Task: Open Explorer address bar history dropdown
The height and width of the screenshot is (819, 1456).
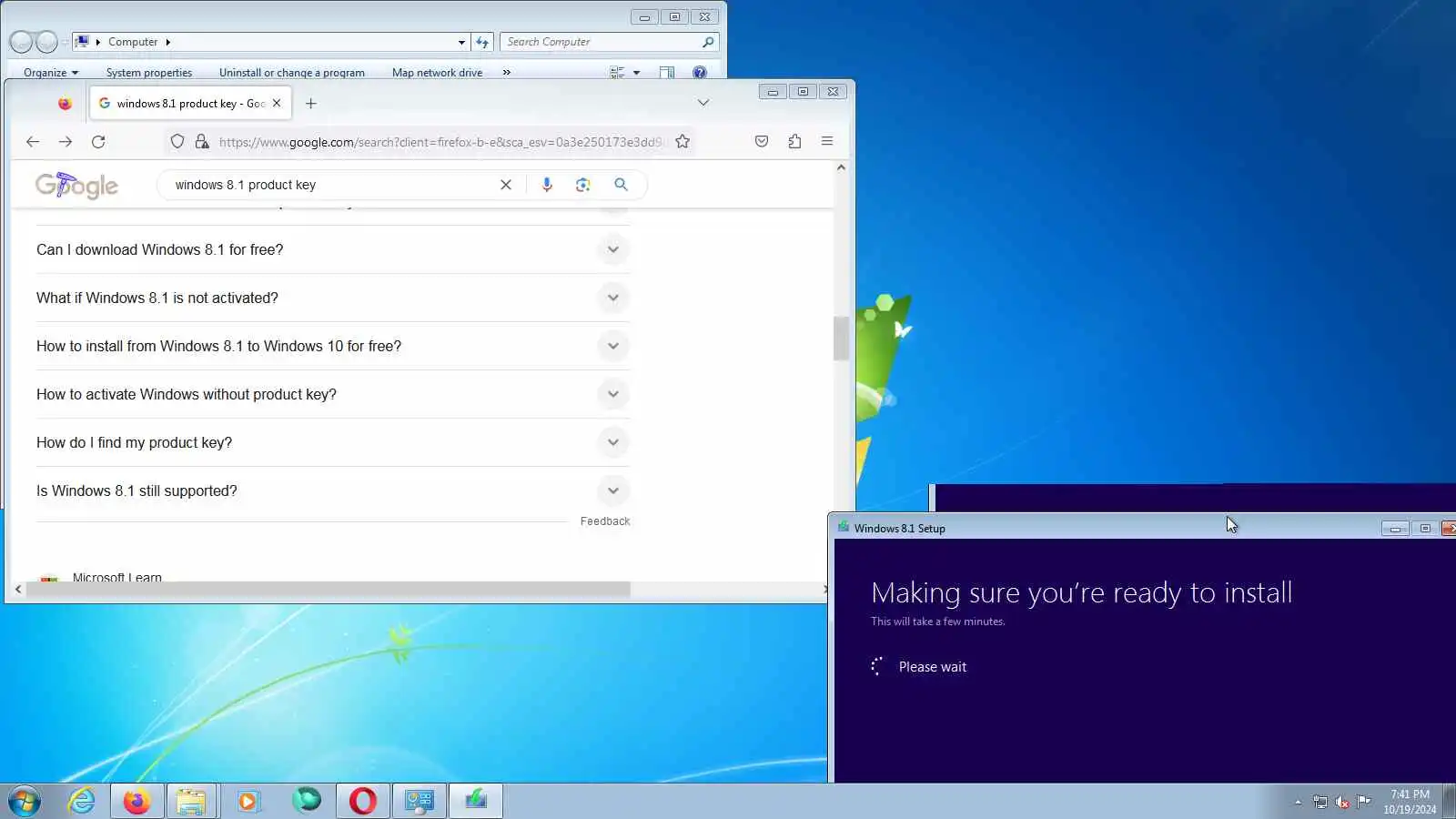Action: (461, 42)
